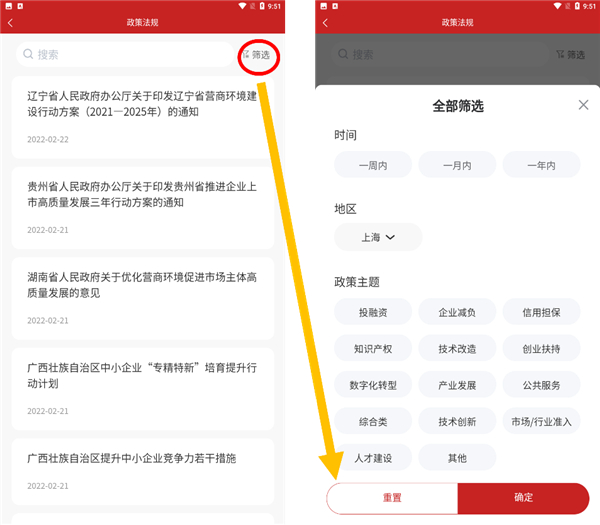Click 2022-02-22 date under 辽宁省 article
This screenshot has width=600, height=525.
pyautogui.click(x=48, y=139)
